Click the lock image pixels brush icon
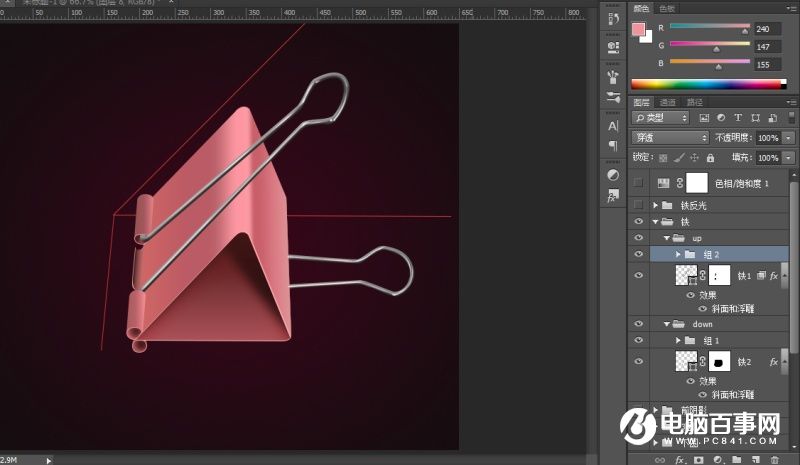The height and width of the screenshot is (465, 800). [679, 158]
